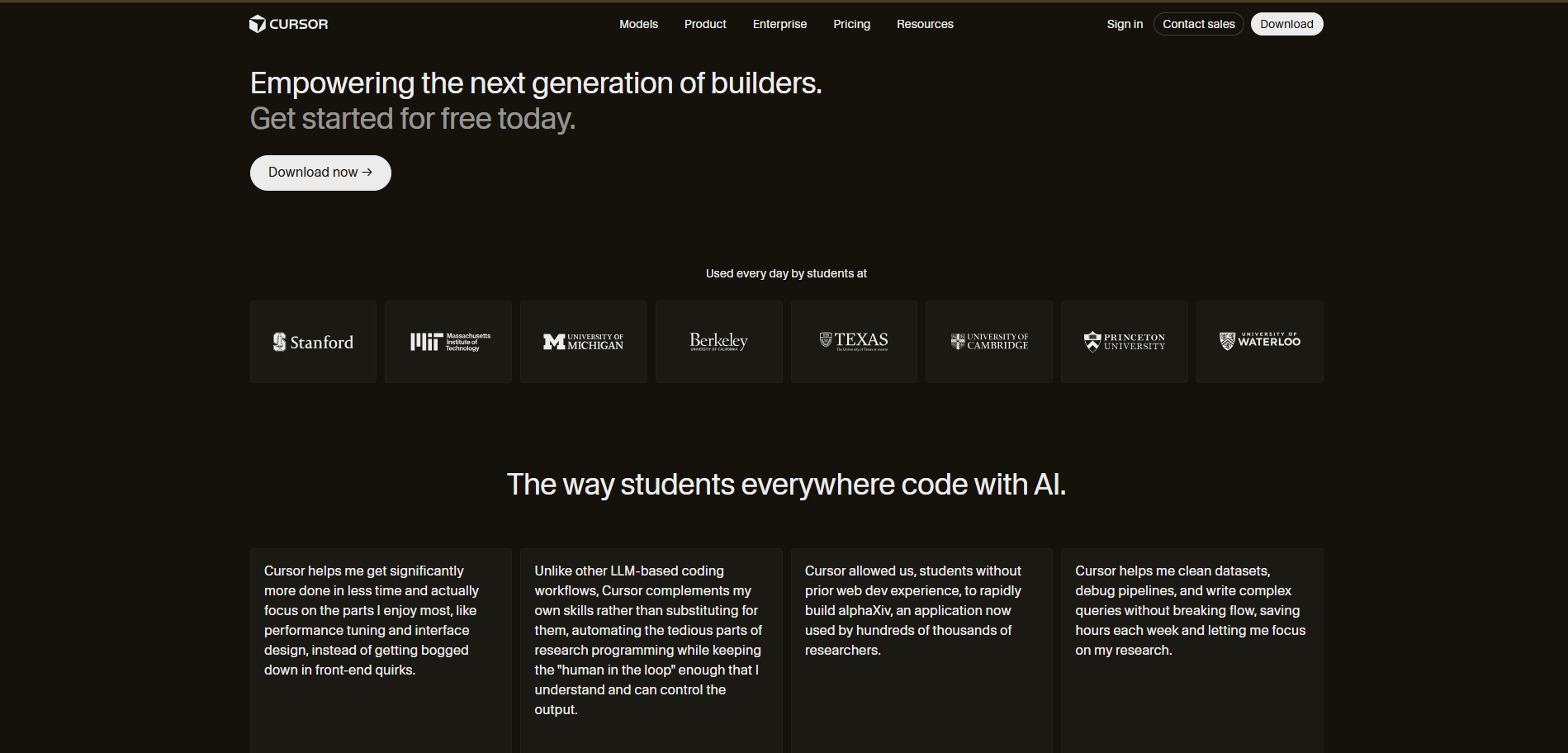This screenshot has width=1568, height=753.
Task: Select the University of Cambridge logo card
Action: [x=989, y=342]
